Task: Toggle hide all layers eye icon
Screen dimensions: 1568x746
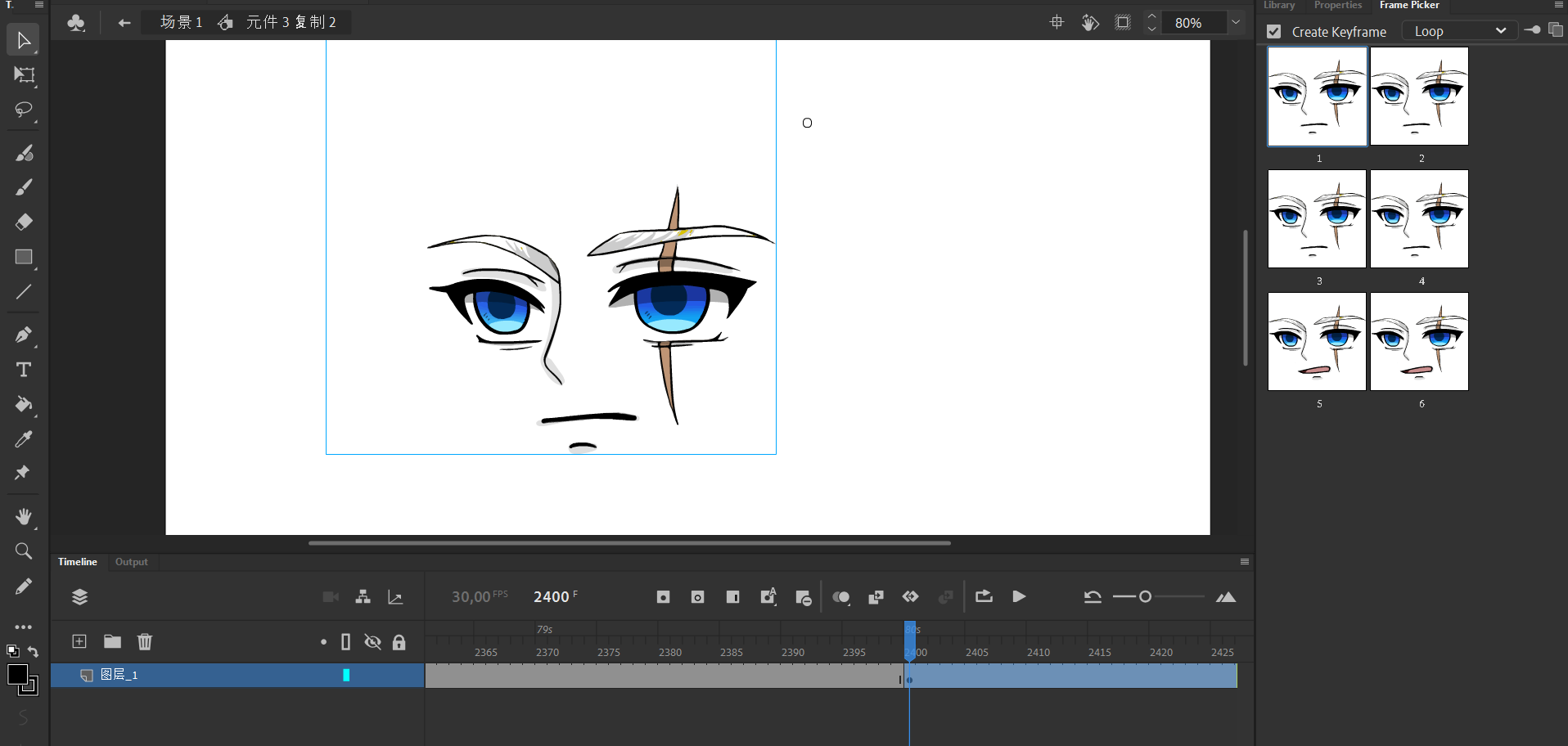Action: point(372,642)
